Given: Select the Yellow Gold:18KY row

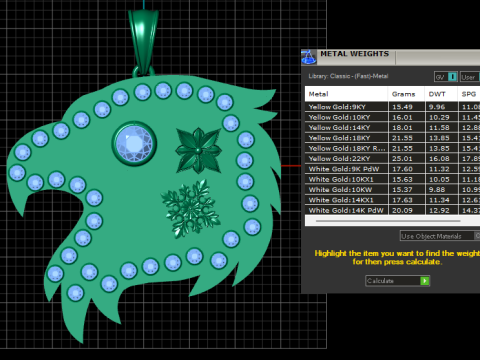Looking at the screenshot, I should [x=393, y=138].
